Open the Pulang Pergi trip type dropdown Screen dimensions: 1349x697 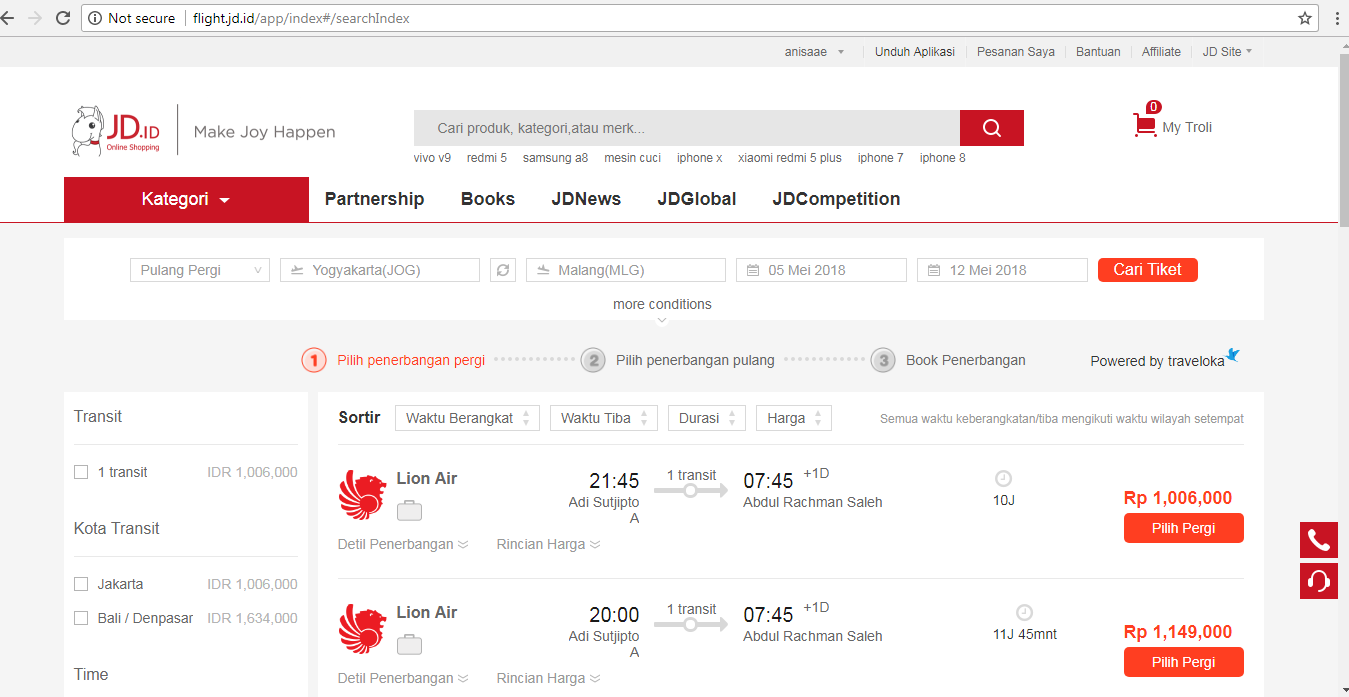(x=200, y=270)
